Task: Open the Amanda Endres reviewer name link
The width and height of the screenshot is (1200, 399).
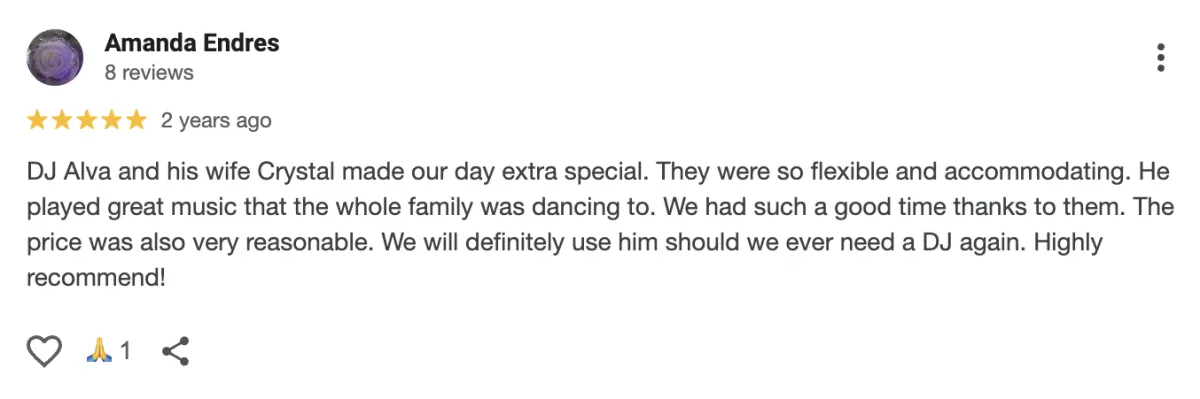Action: 192,43
